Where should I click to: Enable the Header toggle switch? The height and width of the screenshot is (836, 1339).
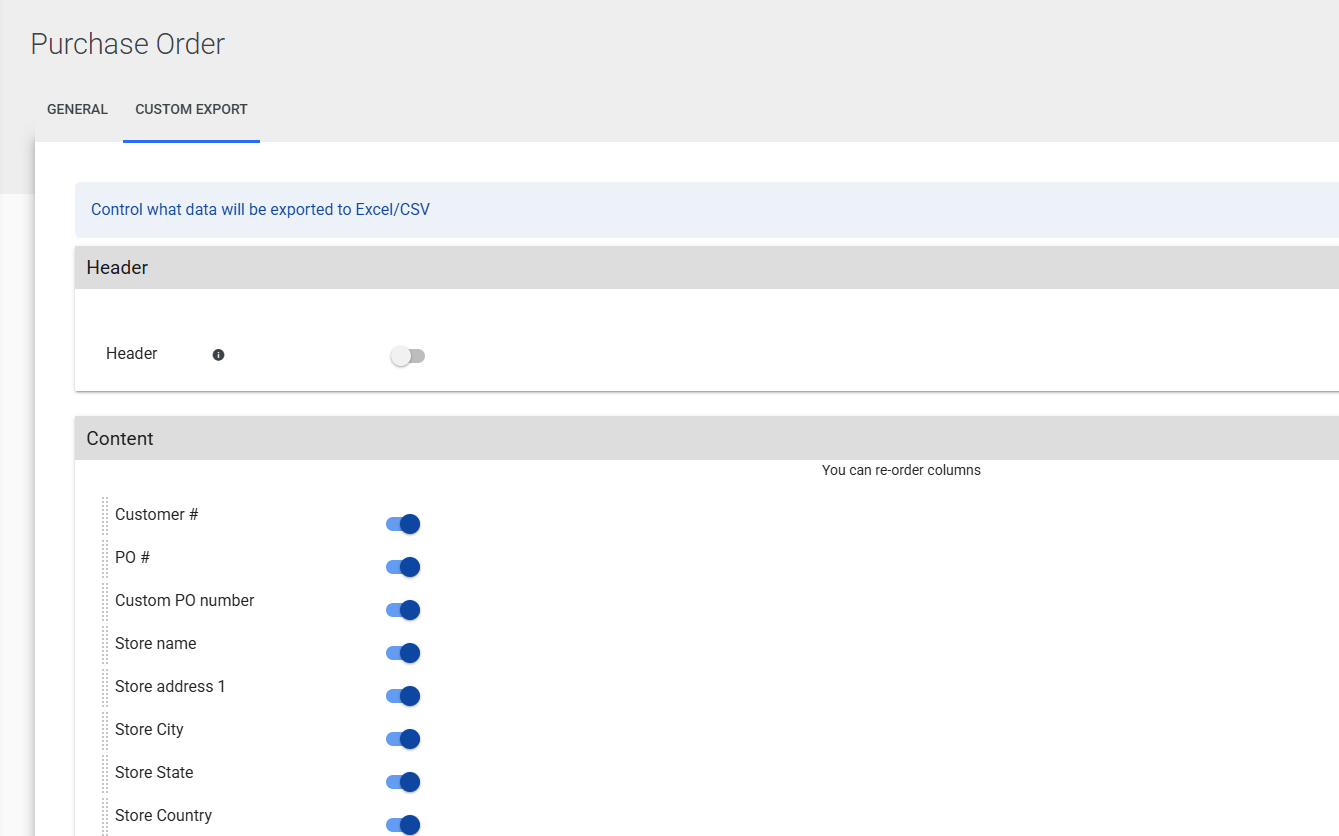click(407, 356)
